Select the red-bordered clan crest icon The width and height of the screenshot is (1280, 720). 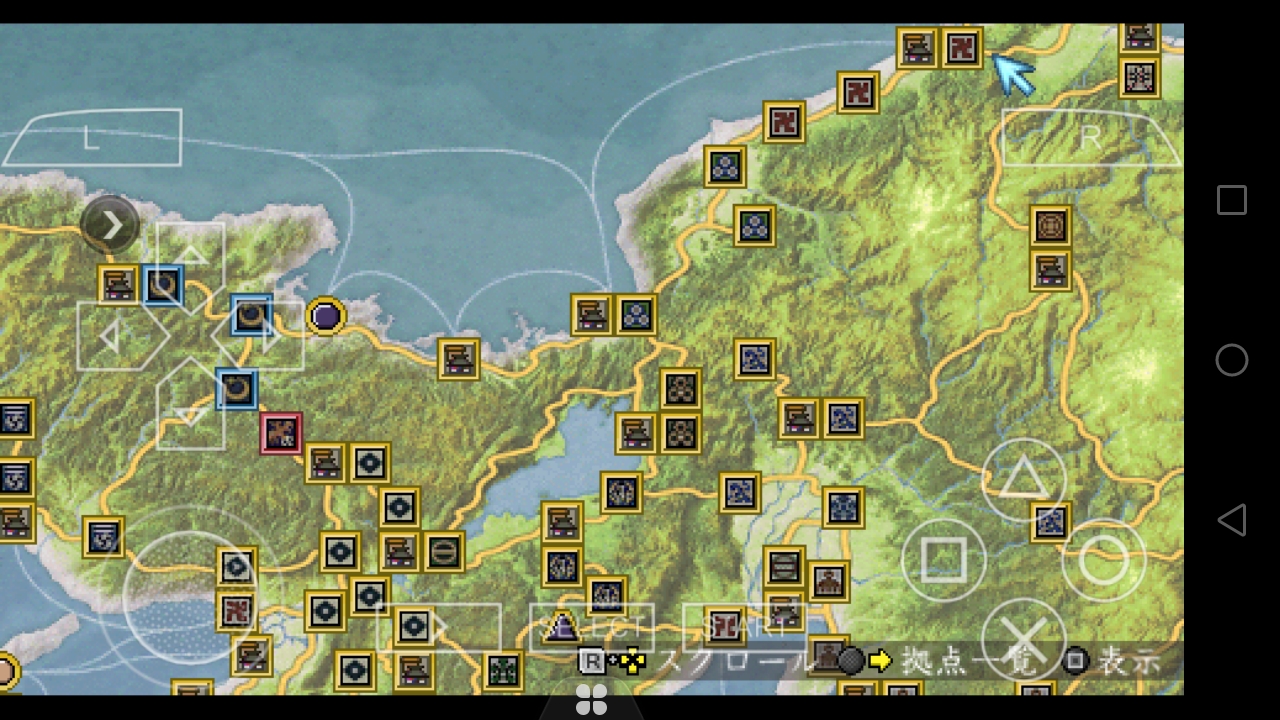(x=281, y=433)
